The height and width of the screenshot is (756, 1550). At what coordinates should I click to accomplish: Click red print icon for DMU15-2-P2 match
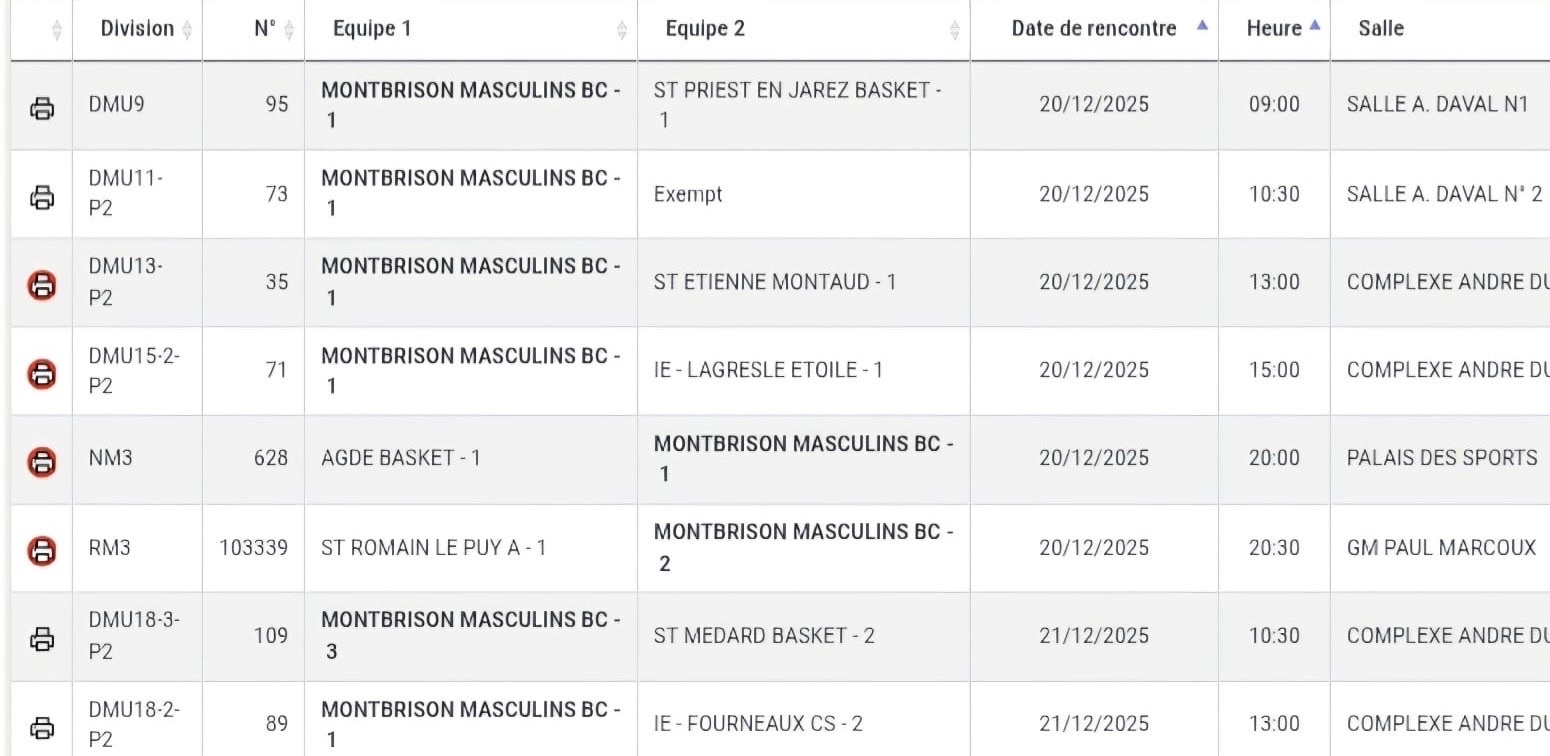(x=42, y=373)
